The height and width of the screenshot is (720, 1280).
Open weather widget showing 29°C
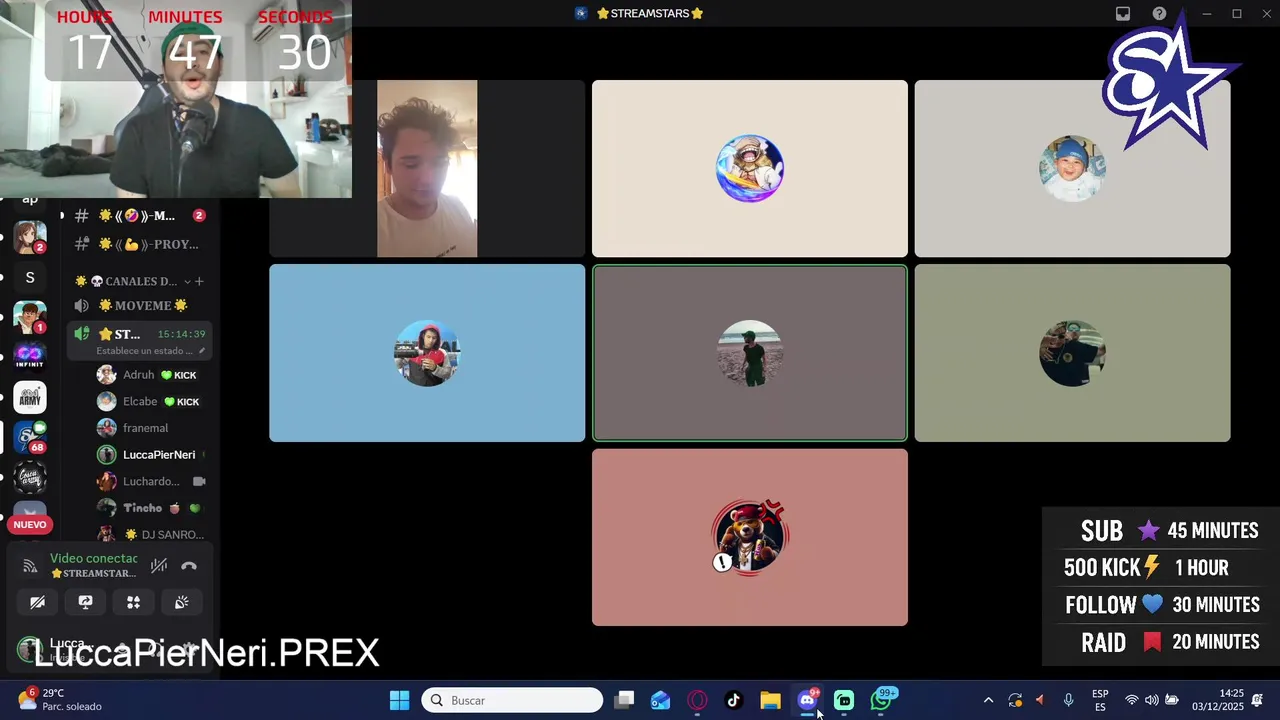tap(60, 700)
